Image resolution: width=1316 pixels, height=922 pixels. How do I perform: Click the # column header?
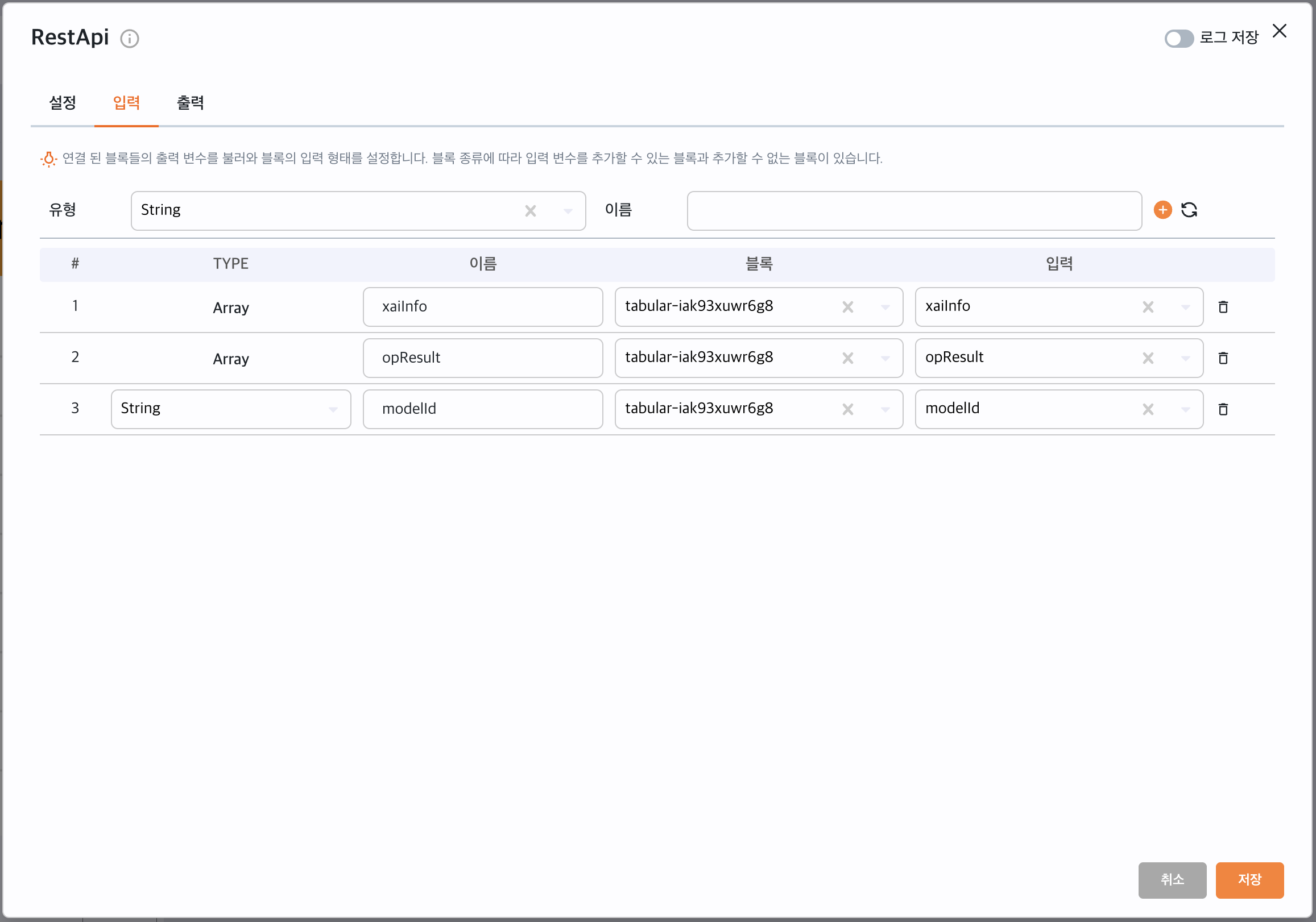(x=75, y=264)
